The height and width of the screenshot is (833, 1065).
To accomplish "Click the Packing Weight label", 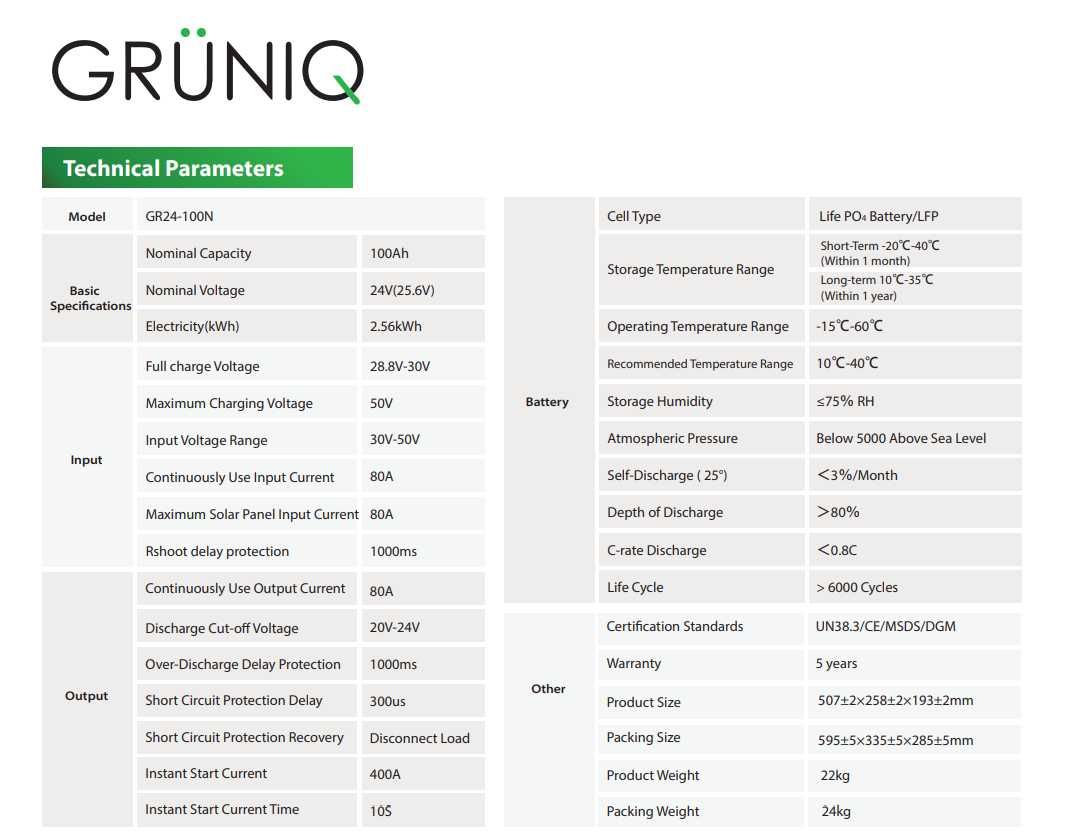I will 652,811.
